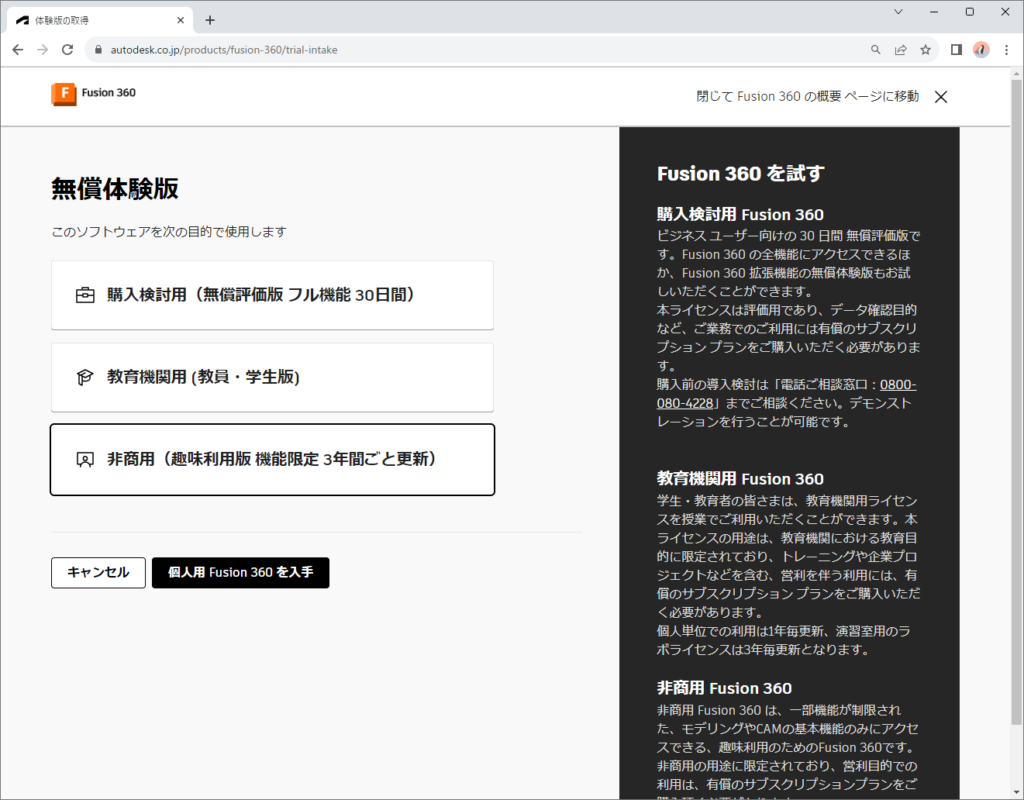Click 個人用 Fusion 360 を入手 button
Viewport: 1024px width, 800px height.
click(x=240, y=573)
